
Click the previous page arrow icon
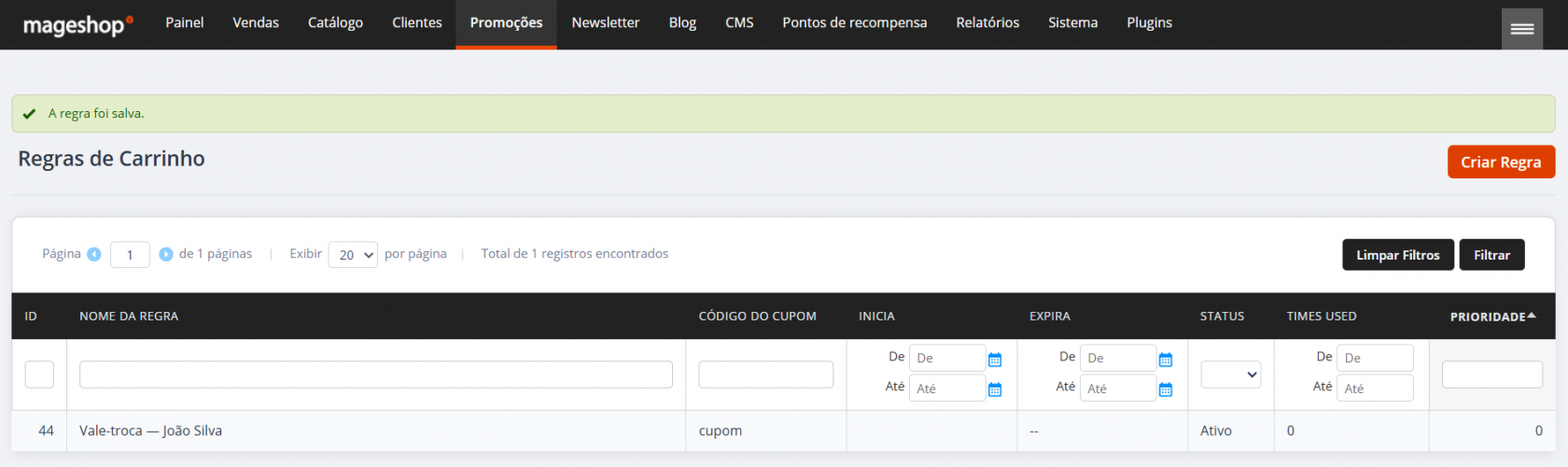pyautogui.click(x=94, y=254)
